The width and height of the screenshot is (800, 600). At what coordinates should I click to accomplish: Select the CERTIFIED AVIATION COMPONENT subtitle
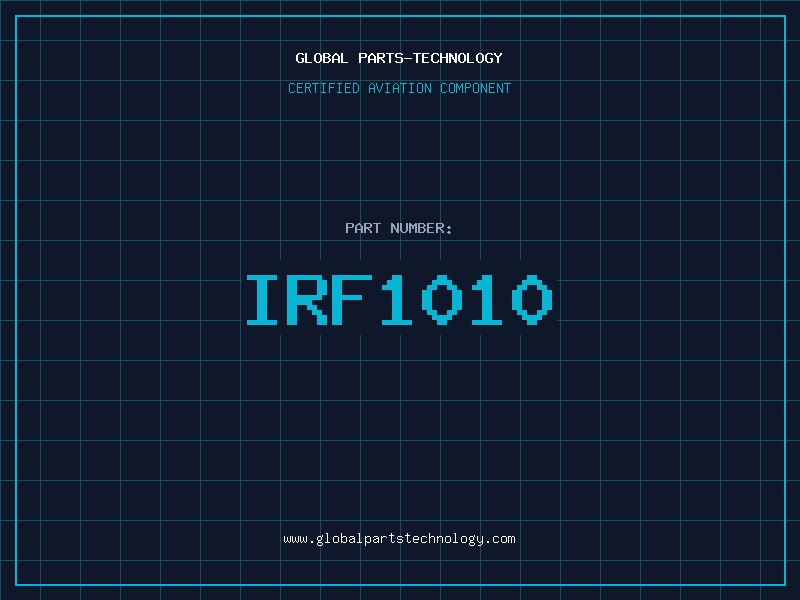pyautogui.click(x=399, y=88)
